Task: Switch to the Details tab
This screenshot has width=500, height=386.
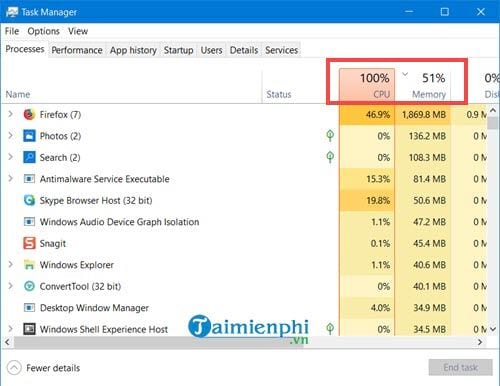Action: (244, 50)
